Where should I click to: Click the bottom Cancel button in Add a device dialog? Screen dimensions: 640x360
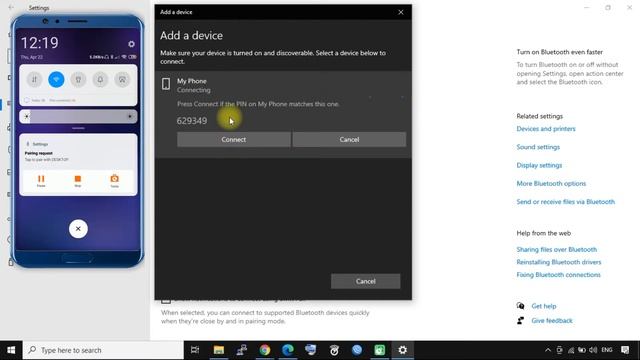click(x=365, y=281)
